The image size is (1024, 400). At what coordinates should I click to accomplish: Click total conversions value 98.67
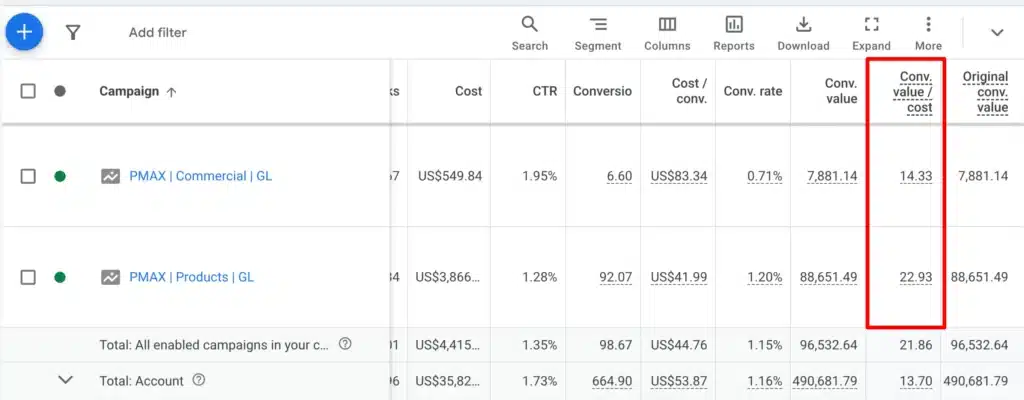pyautogui.click(x=616, y=344)
